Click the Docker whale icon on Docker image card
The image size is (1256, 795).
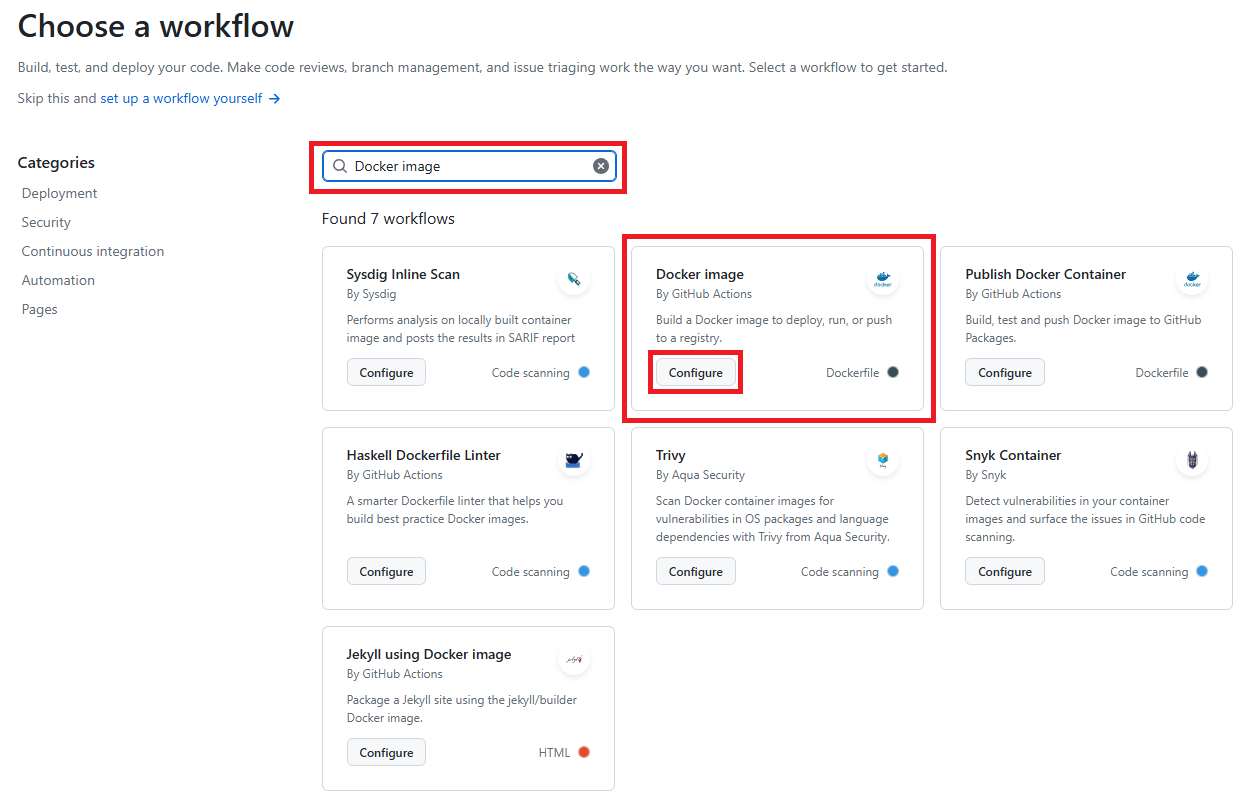pos(882,280)
